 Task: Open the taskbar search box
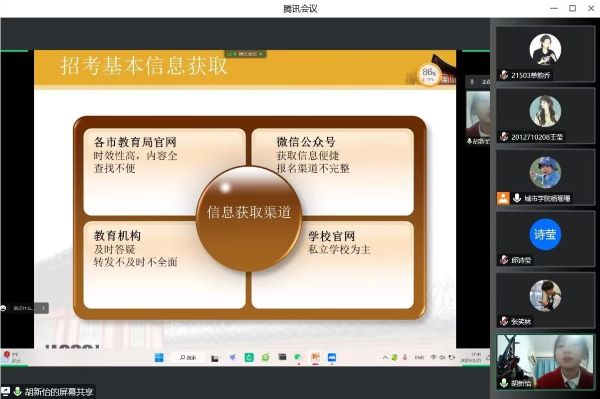pos(188,357)
